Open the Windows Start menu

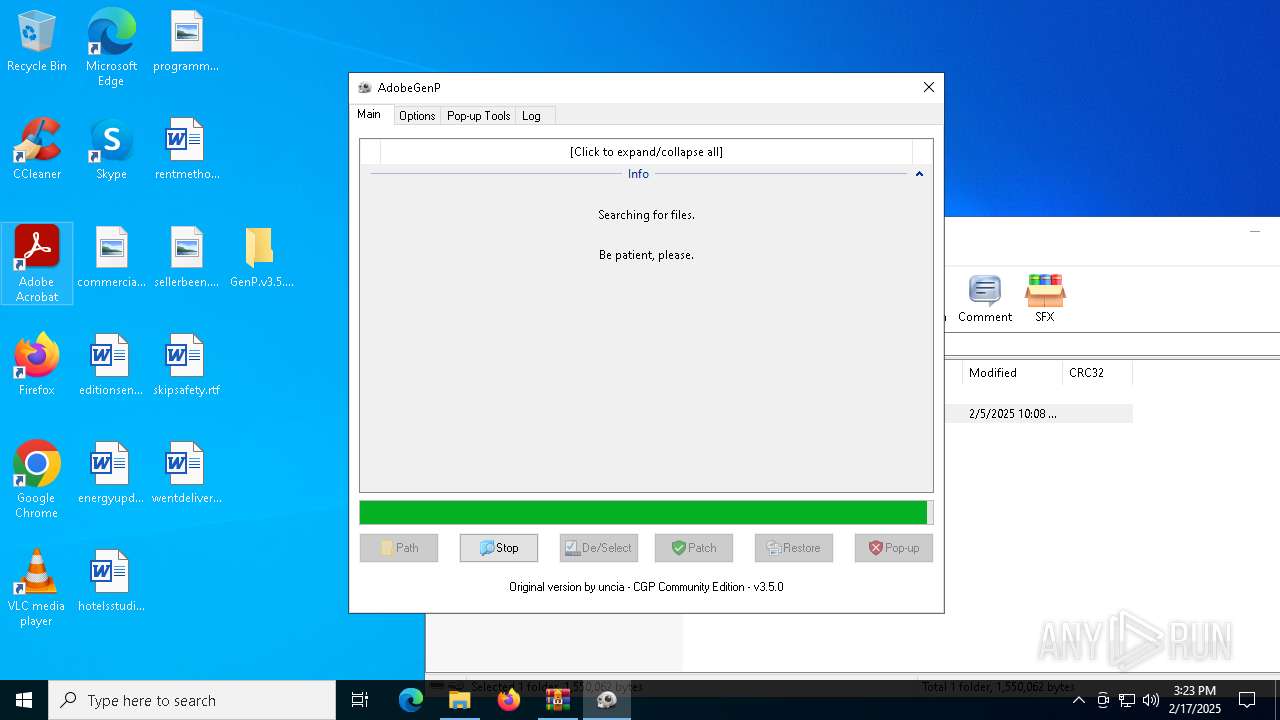point(24,700)
